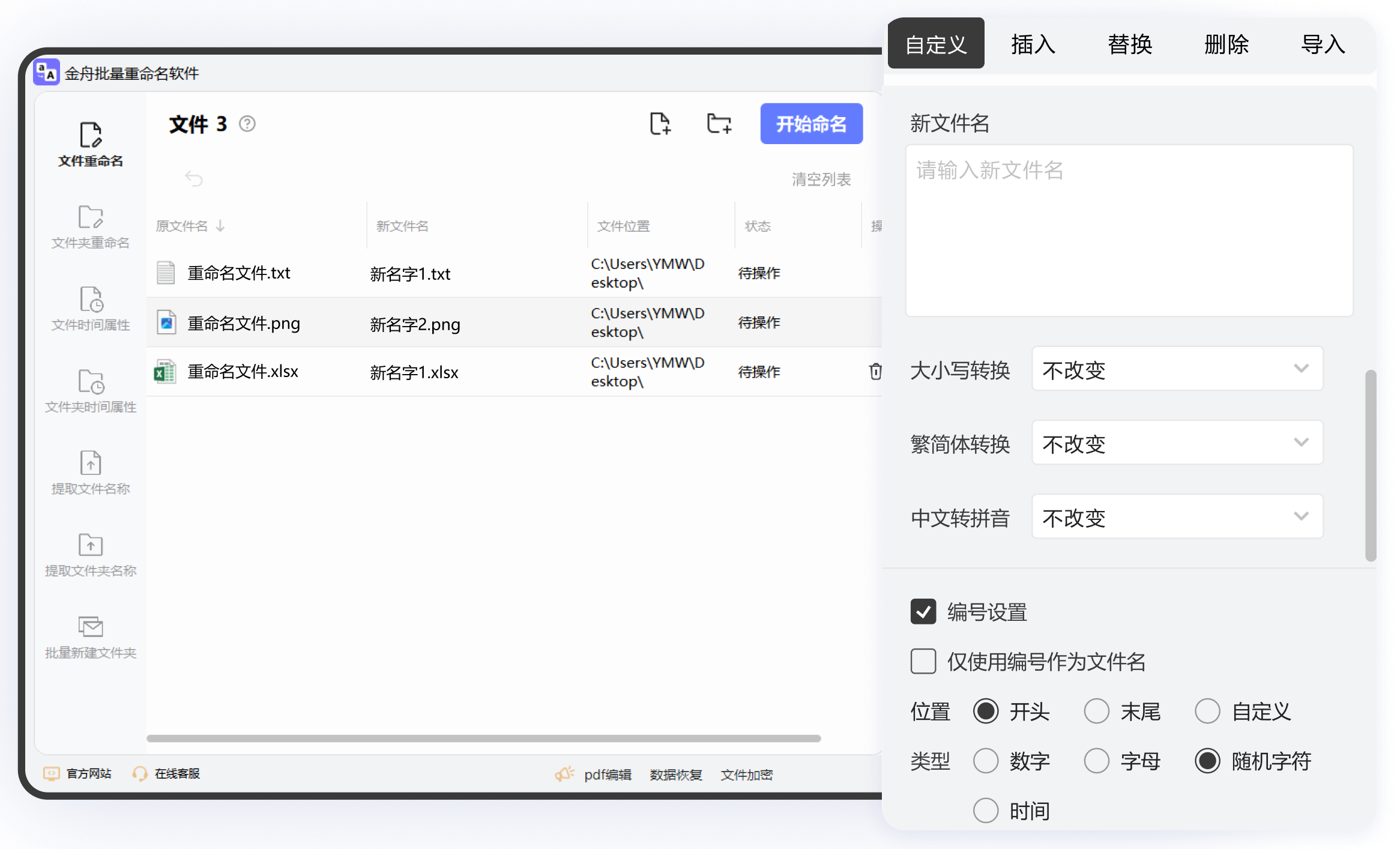This screenshot has width=1400, height=849.
Task: Choose the 数字 type radio button
Action: tap(986, 761)
